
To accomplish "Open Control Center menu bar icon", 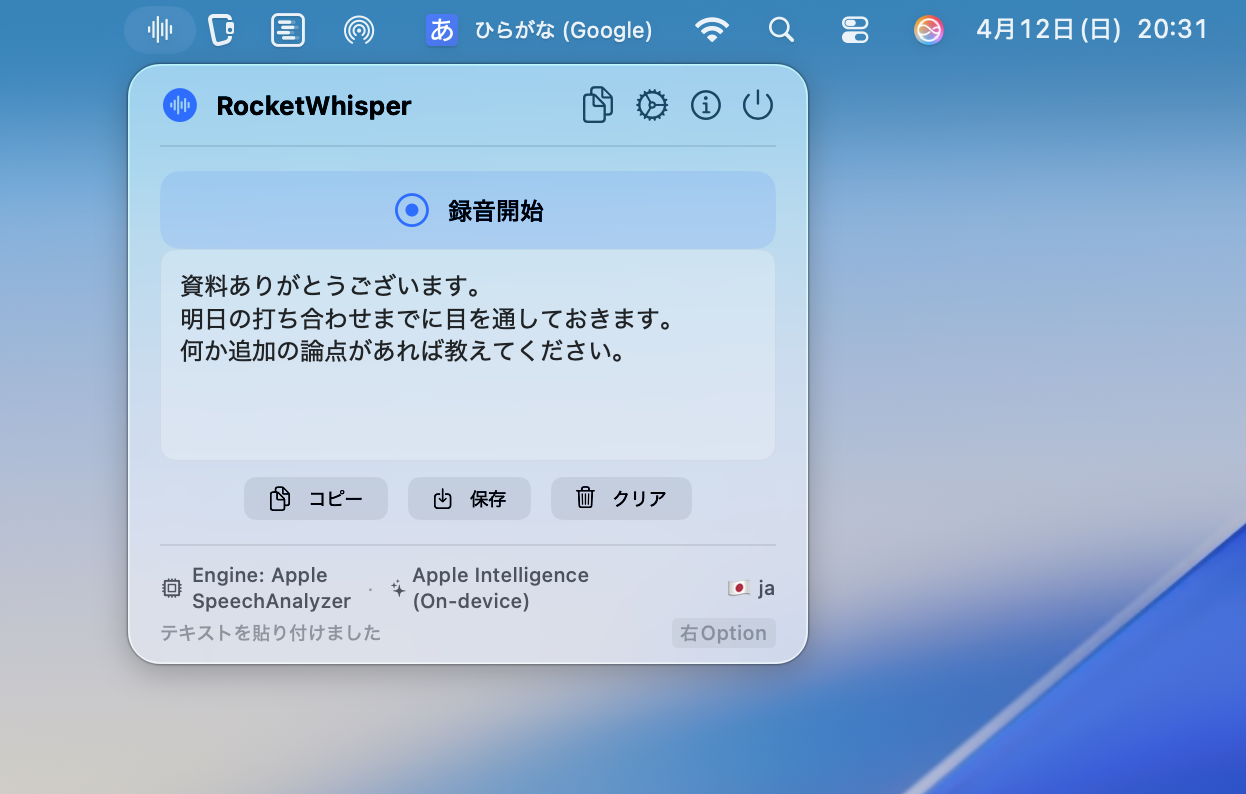I will (855, 30).
